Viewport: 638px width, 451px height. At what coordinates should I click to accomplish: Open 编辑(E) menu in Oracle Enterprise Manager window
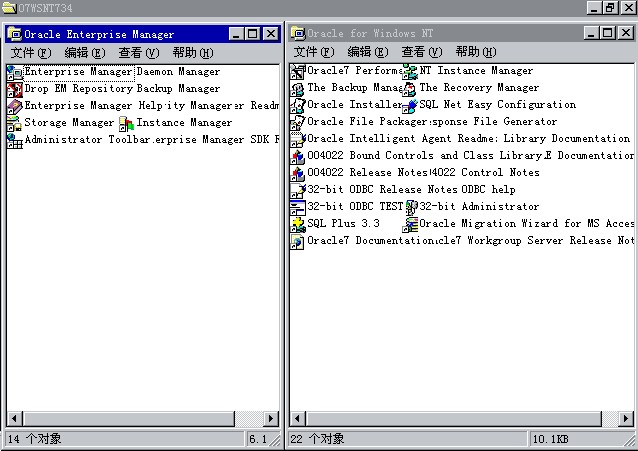pos(85,53)
